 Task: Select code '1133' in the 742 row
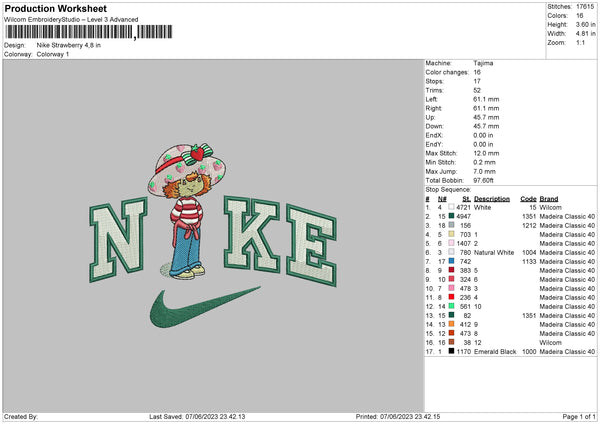[529, 261]
